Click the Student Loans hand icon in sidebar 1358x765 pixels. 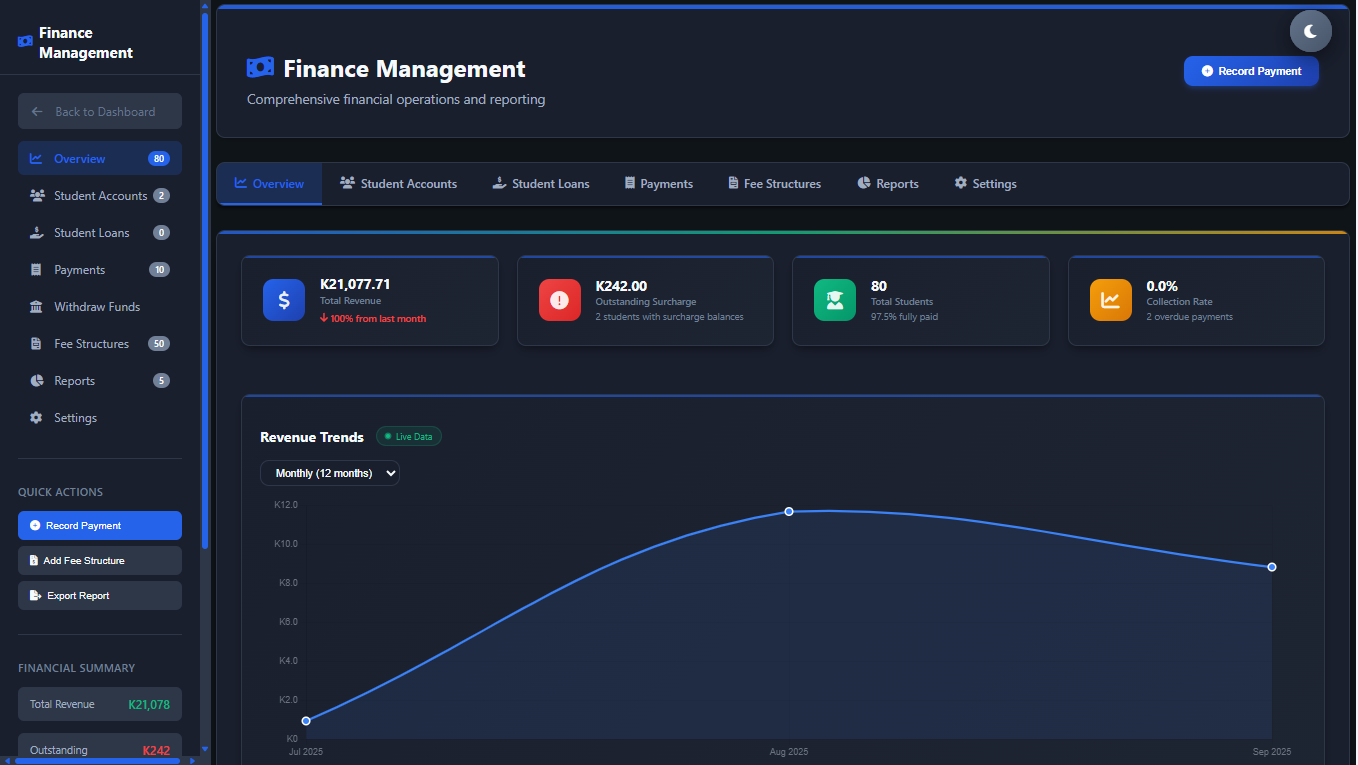point(36,233)
